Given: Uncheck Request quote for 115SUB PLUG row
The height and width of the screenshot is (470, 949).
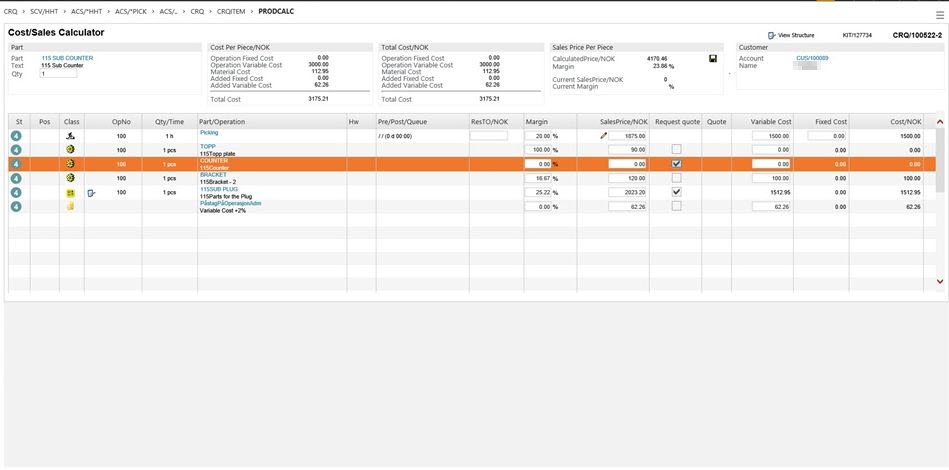Looking at the screenshot, I should coord(677,192).
